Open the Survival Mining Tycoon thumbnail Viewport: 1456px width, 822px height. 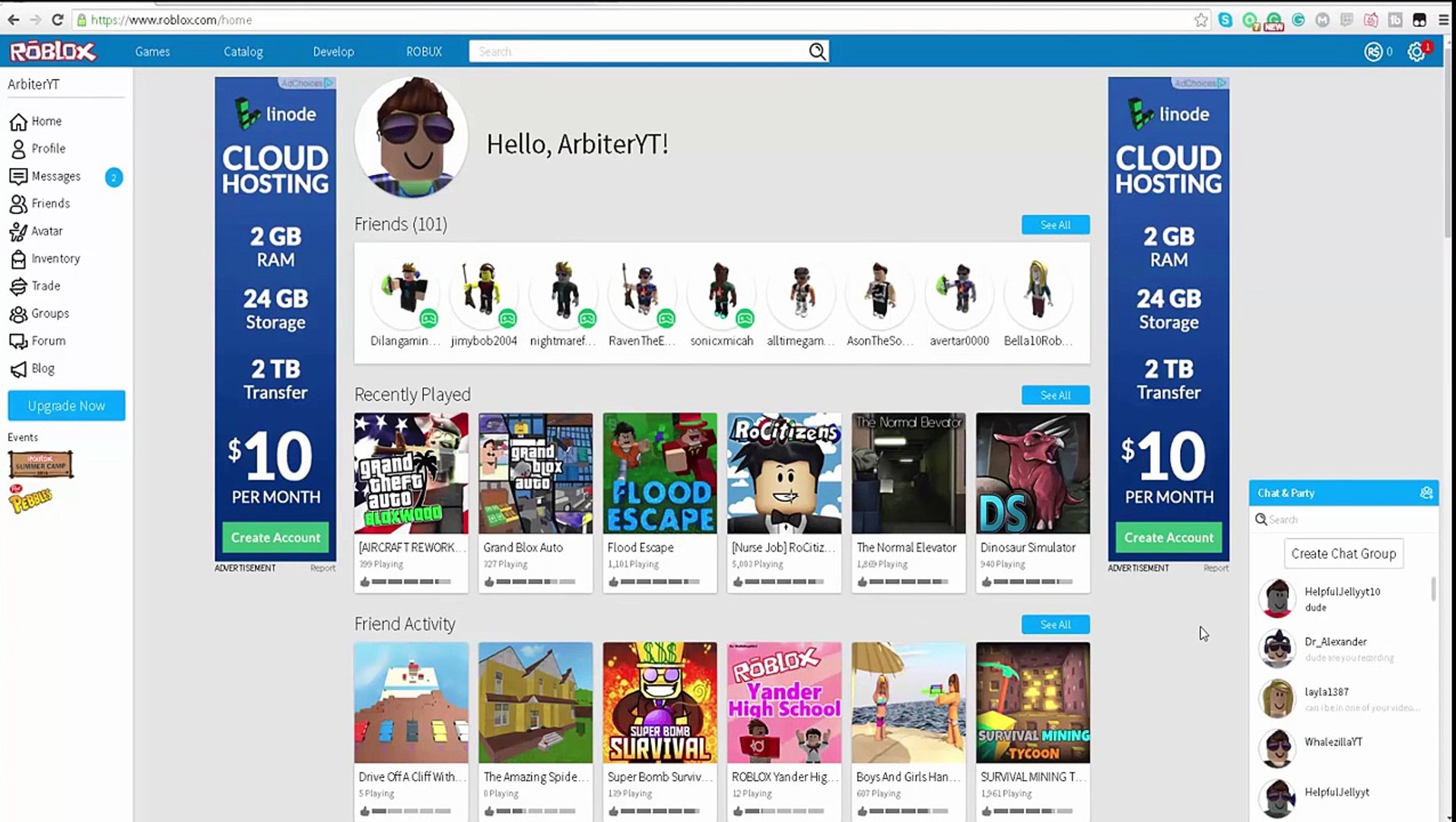click(1033, 703)
